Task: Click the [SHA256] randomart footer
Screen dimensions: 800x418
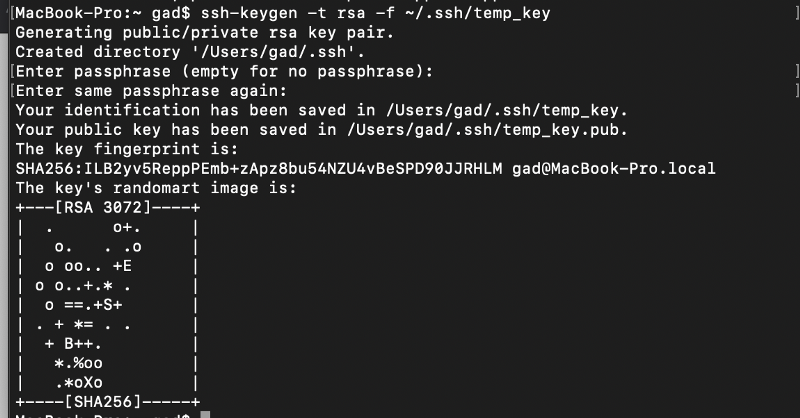Action: pos(103,402)
